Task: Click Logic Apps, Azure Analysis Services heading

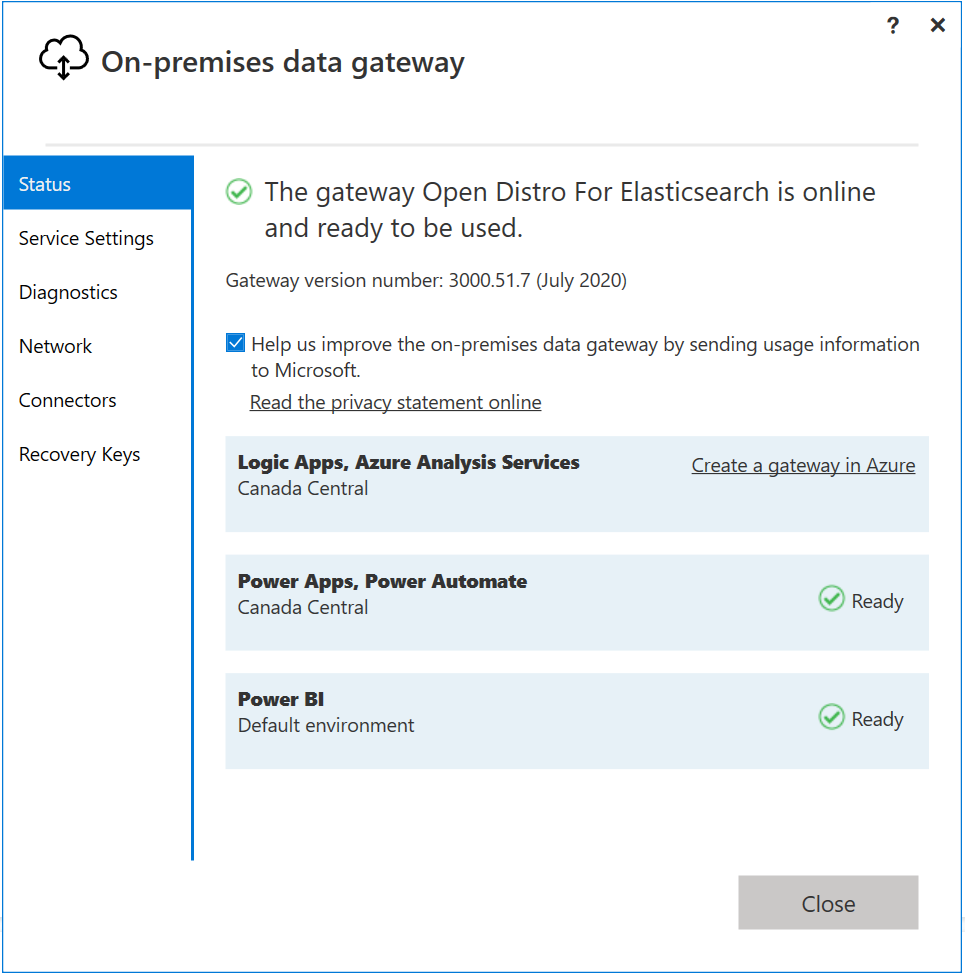Action: (x=408, y=462)
